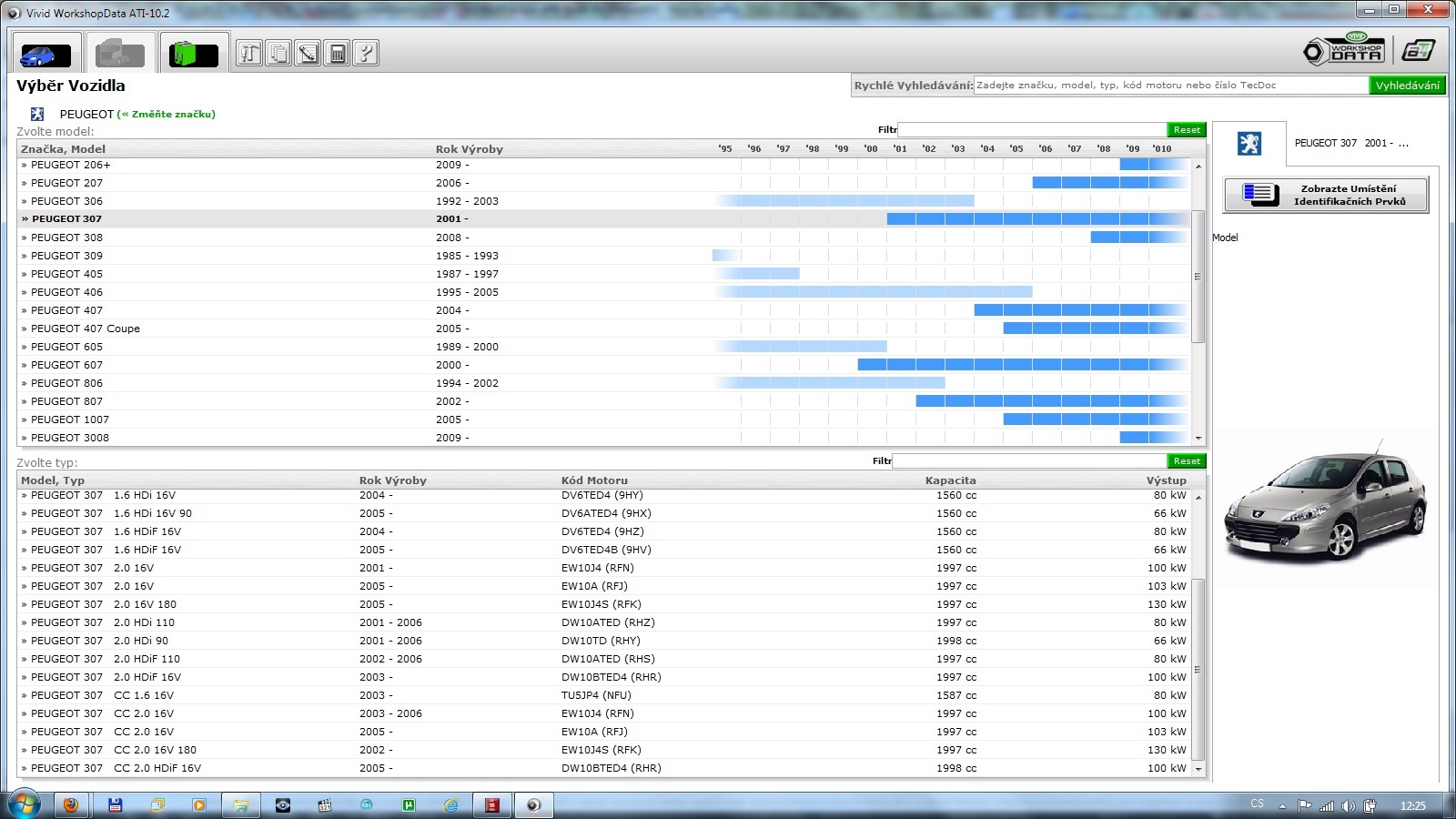Screen dimensions: 1456x819
Task: Sort models by Rok Výroby column header
Action: click(x=469, y=149)
